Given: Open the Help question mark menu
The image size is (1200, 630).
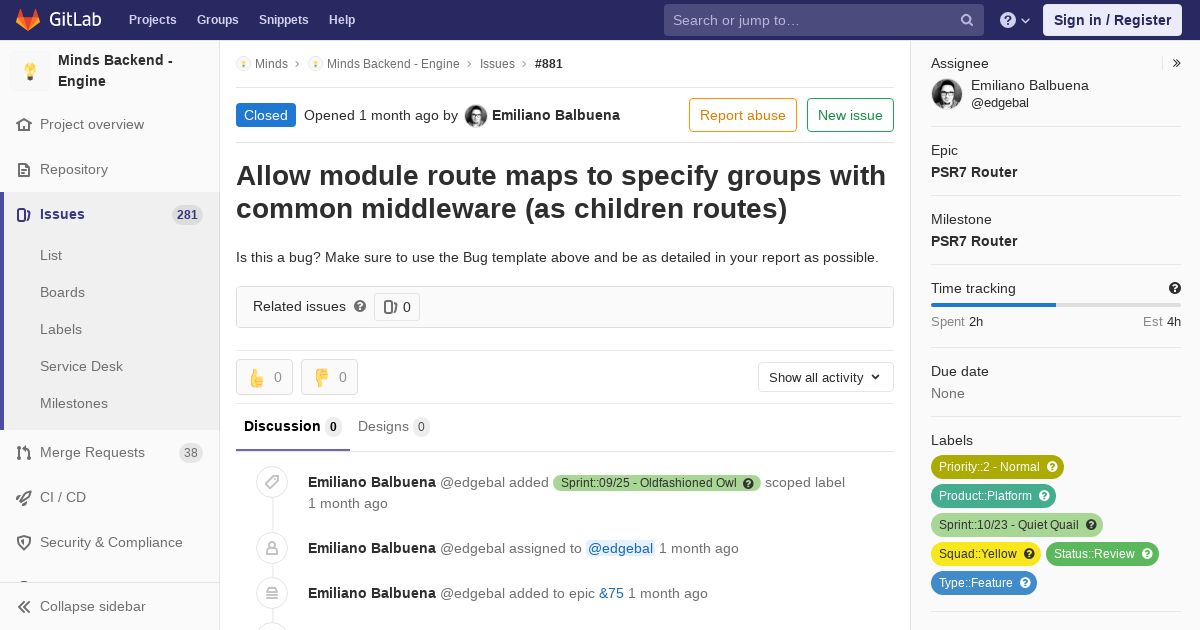Looking at the screenshot, I should point(1015,20).
